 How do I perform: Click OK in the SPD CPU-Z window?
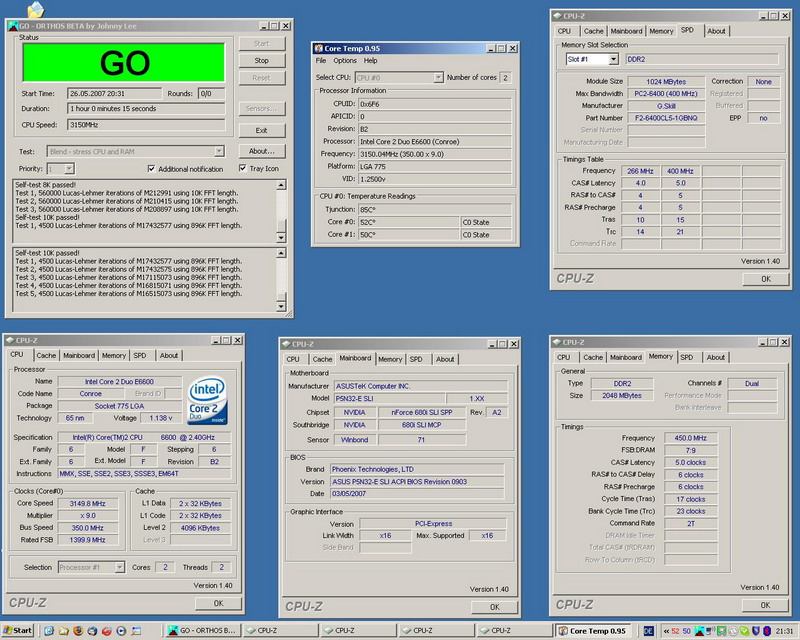(x=766, y=279)
